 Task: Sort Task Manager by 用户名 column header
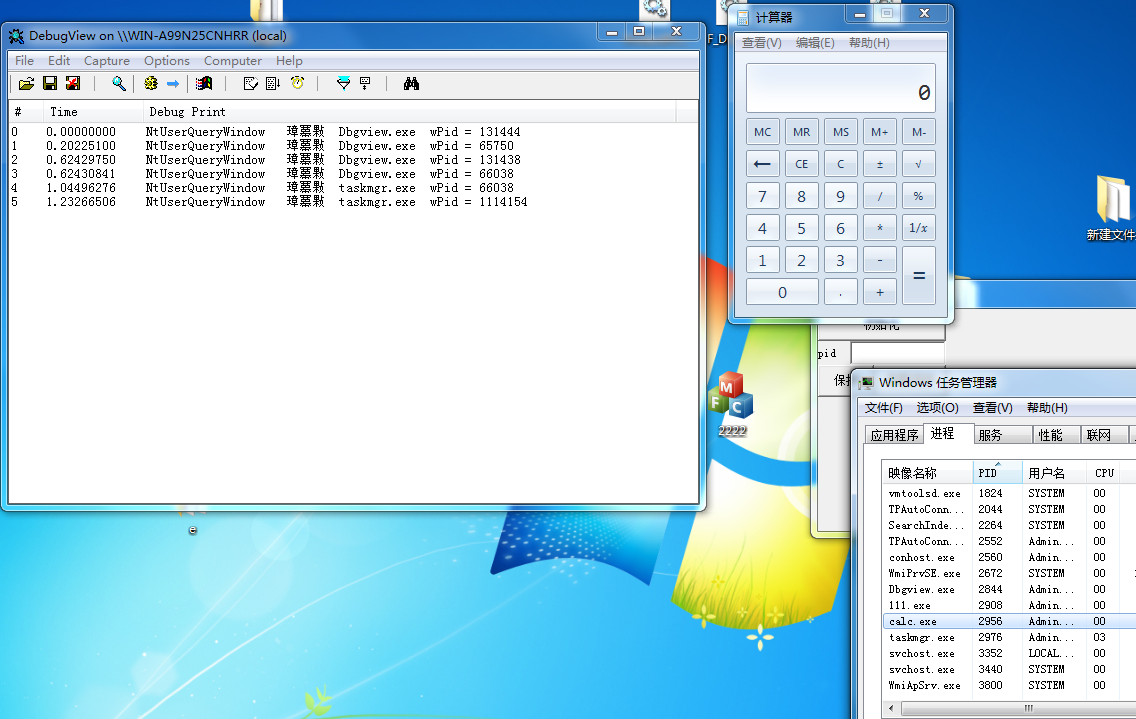pyautogui.click(x=1054, y=473)
